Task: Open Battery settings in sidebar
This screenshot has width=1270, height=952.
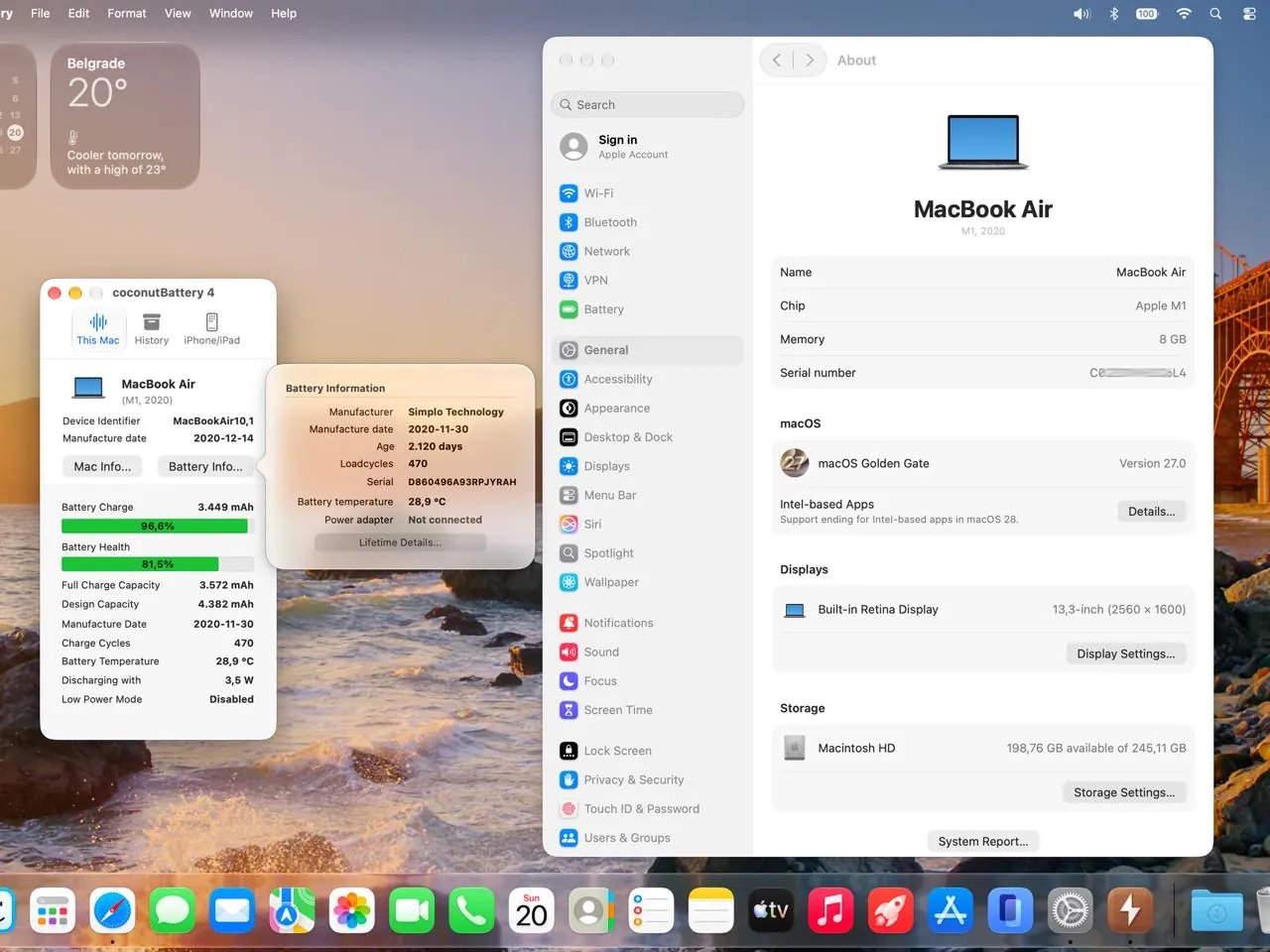Action: (648, 309)
